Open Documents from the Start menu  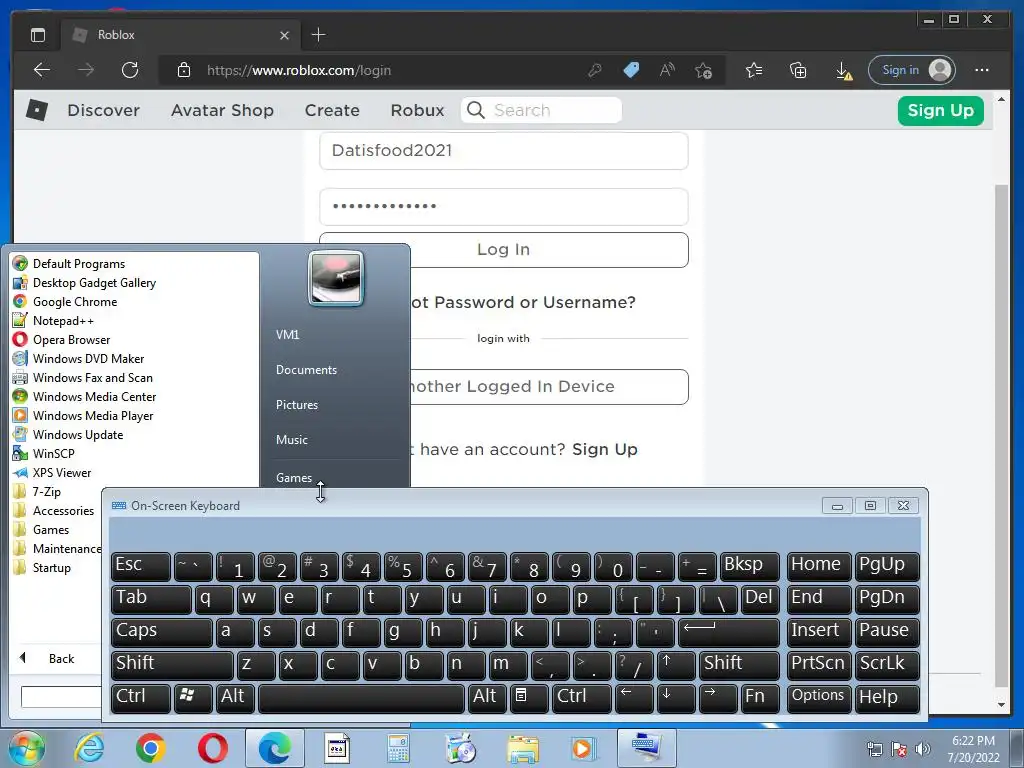[306, 370]
